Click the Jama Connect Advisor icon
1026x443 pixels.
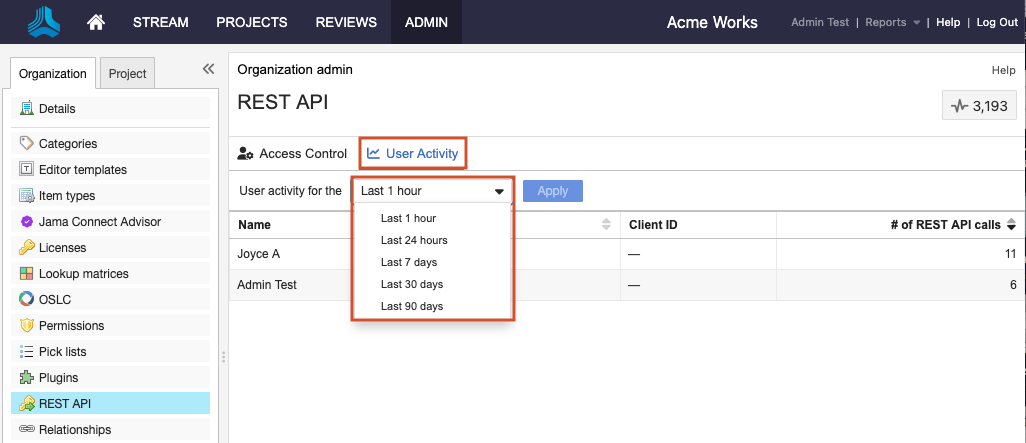[x=27, y=221]
